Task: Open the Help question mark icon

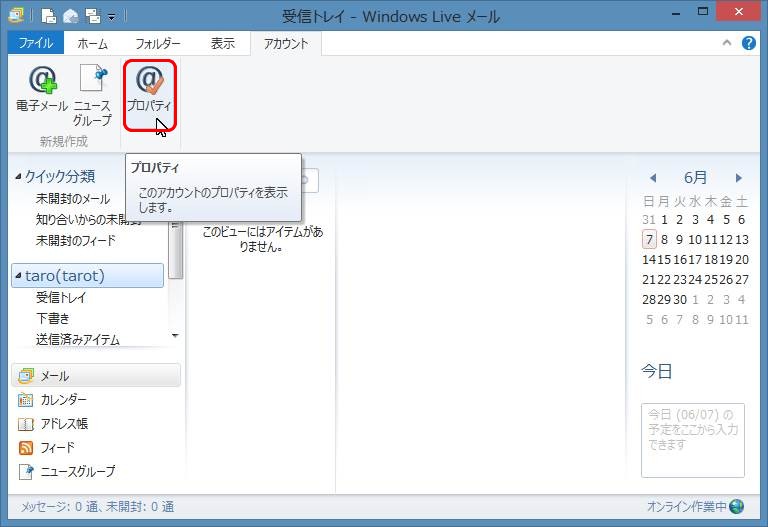Action: pyautogui.click(x=748, y=44)
